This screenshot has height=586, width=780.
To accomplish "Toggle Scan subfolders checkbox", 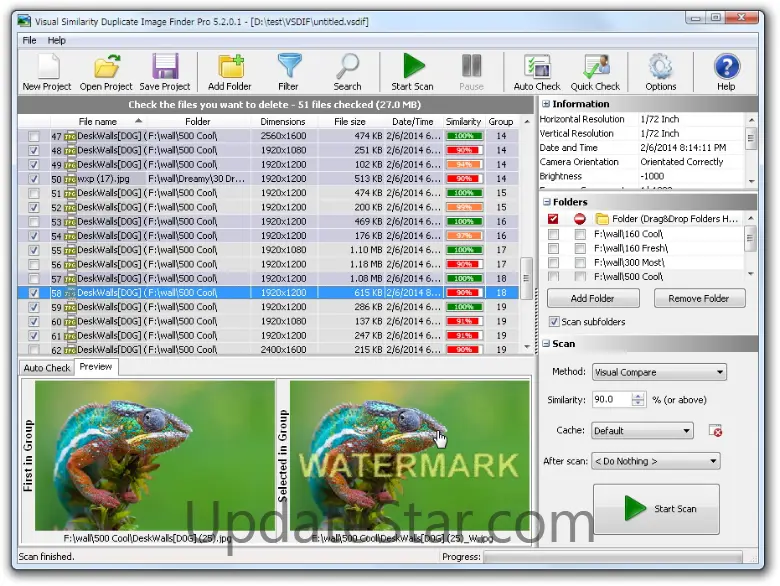I will tap(554, 322).
